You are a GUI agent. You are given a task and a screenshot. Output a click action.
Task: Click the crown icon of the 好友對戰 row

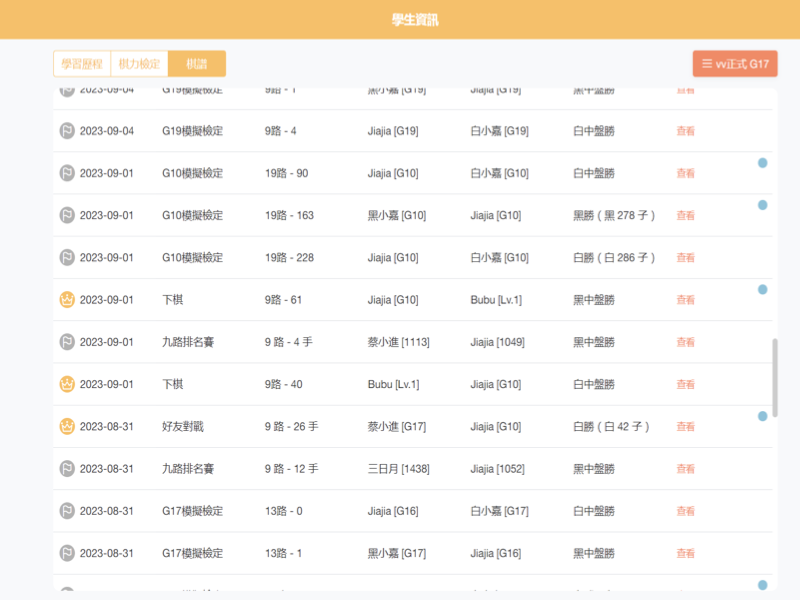(67, 427)
